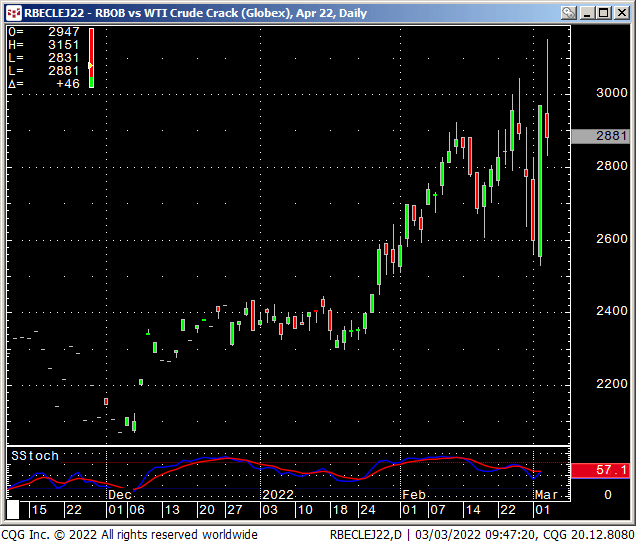636x542 pixels.
Task: Click the 07 date on time axis
Action: (x=438, y=510)
